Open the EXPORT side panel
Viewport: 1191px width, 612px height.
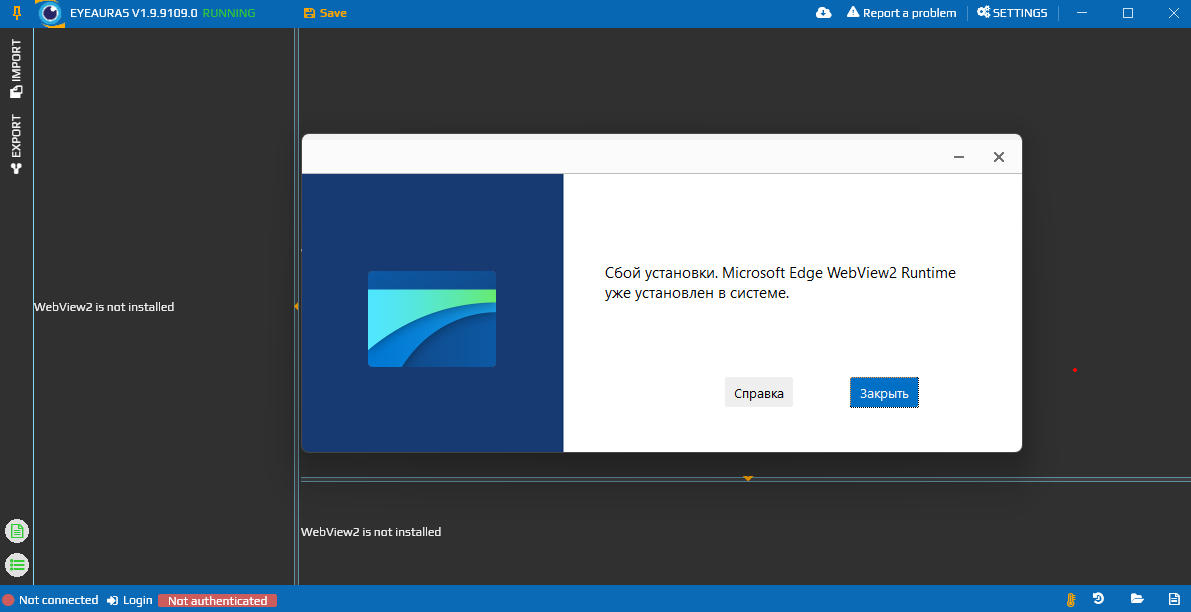point(16,145)
